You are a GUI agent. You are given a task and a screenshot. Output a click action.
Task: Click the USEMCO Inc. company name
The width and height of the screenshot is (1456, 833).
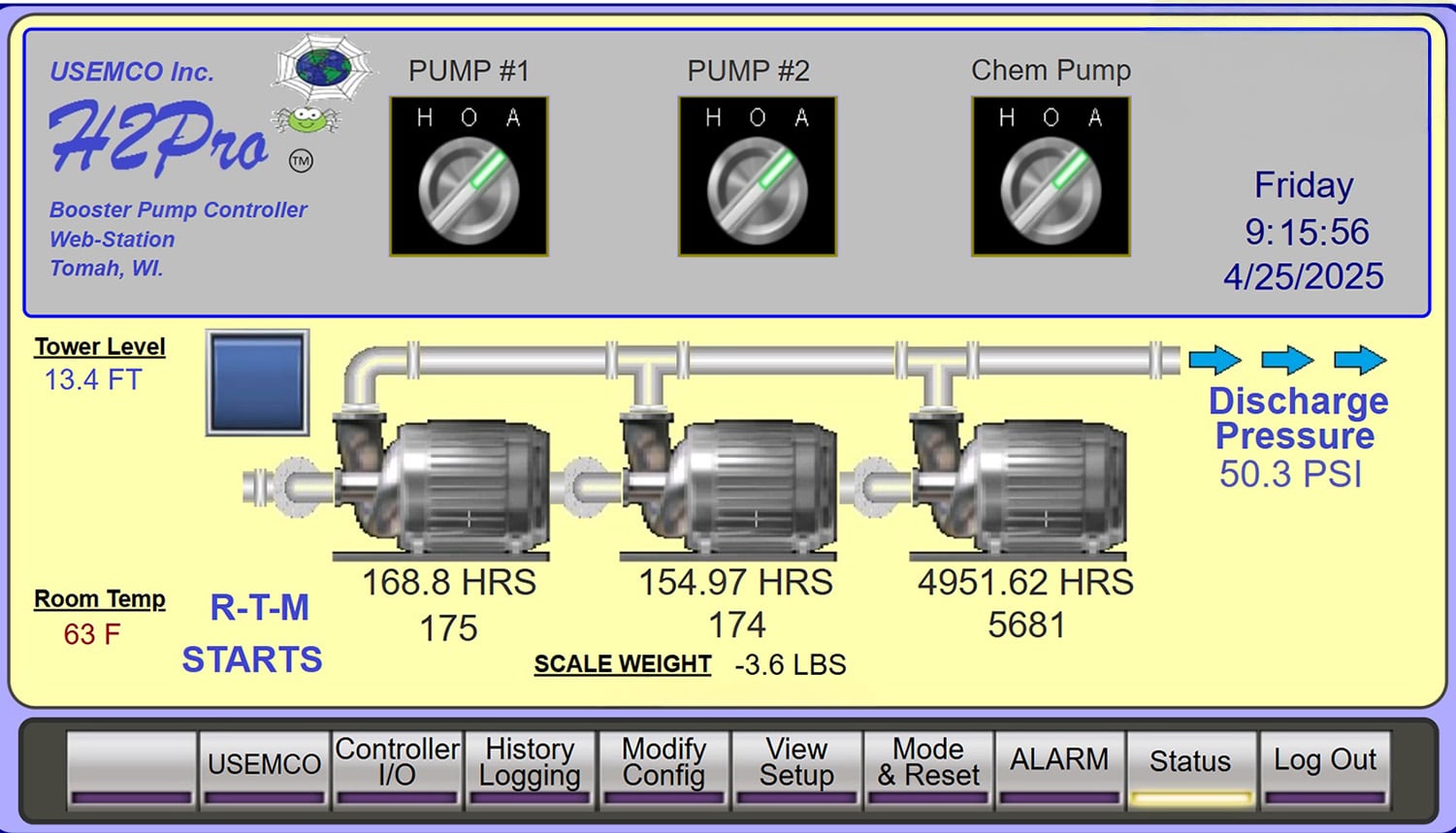click(x=132, y=72)
